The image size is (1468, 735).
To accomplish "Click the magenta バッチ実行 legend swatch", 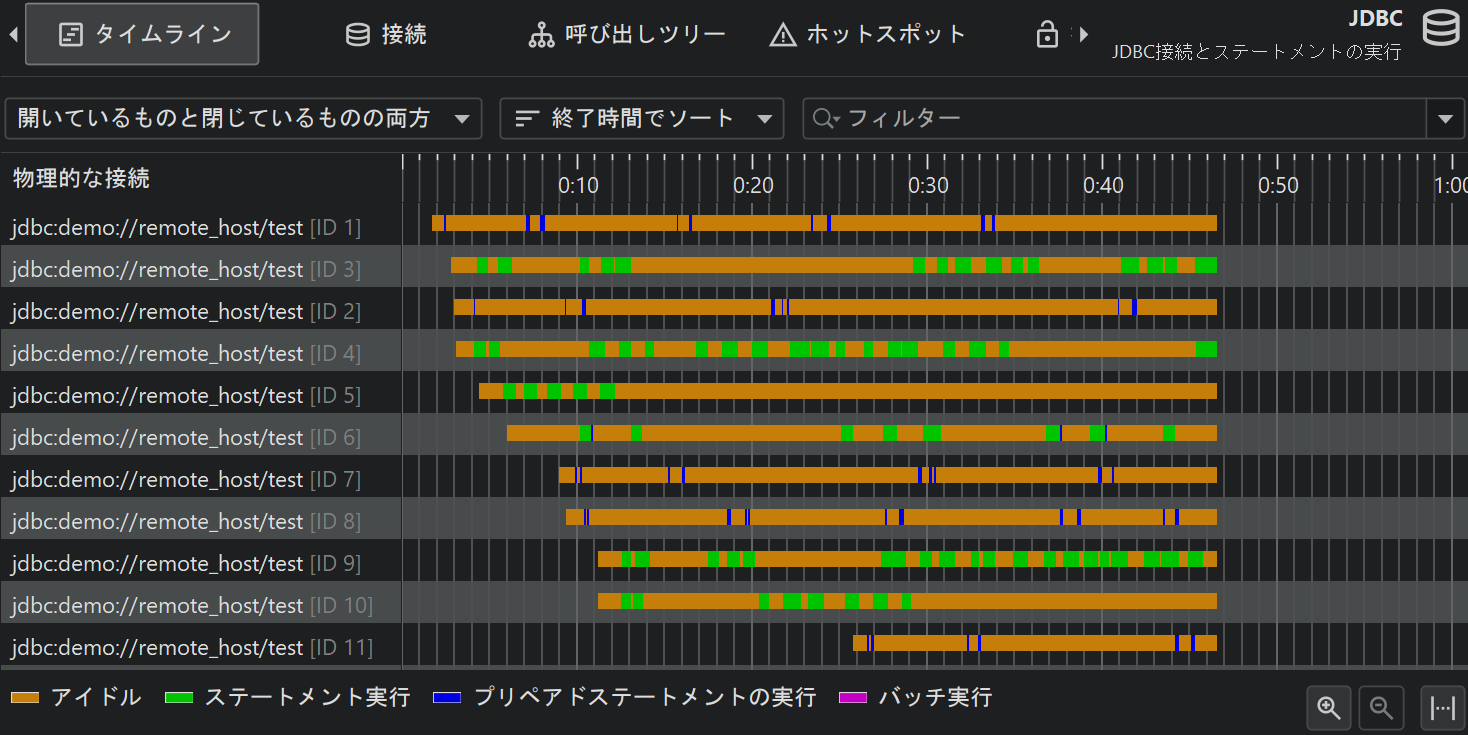I will (853, 698).
